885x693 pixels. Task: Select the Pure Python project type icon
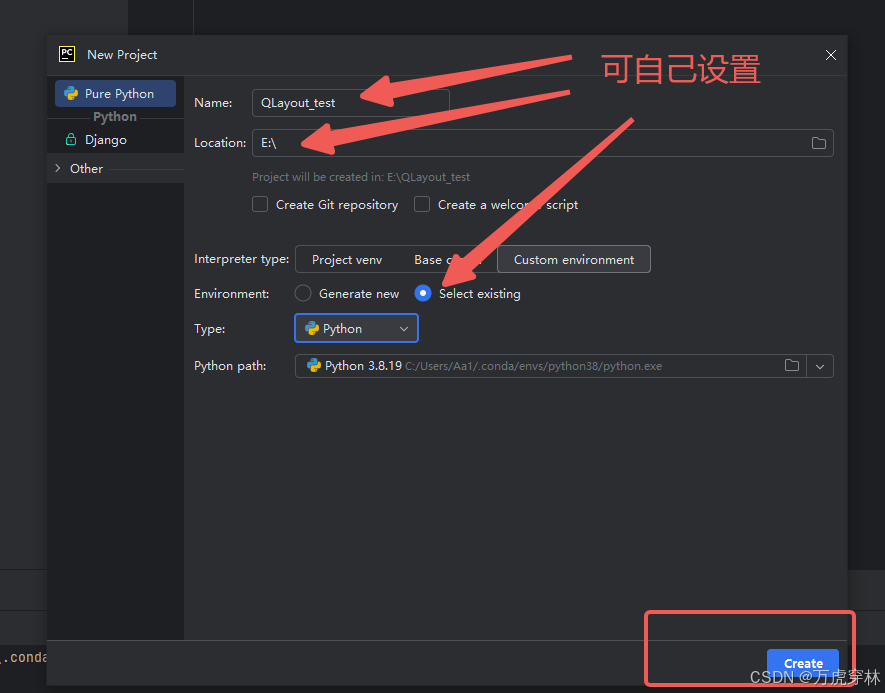[69, 93]
